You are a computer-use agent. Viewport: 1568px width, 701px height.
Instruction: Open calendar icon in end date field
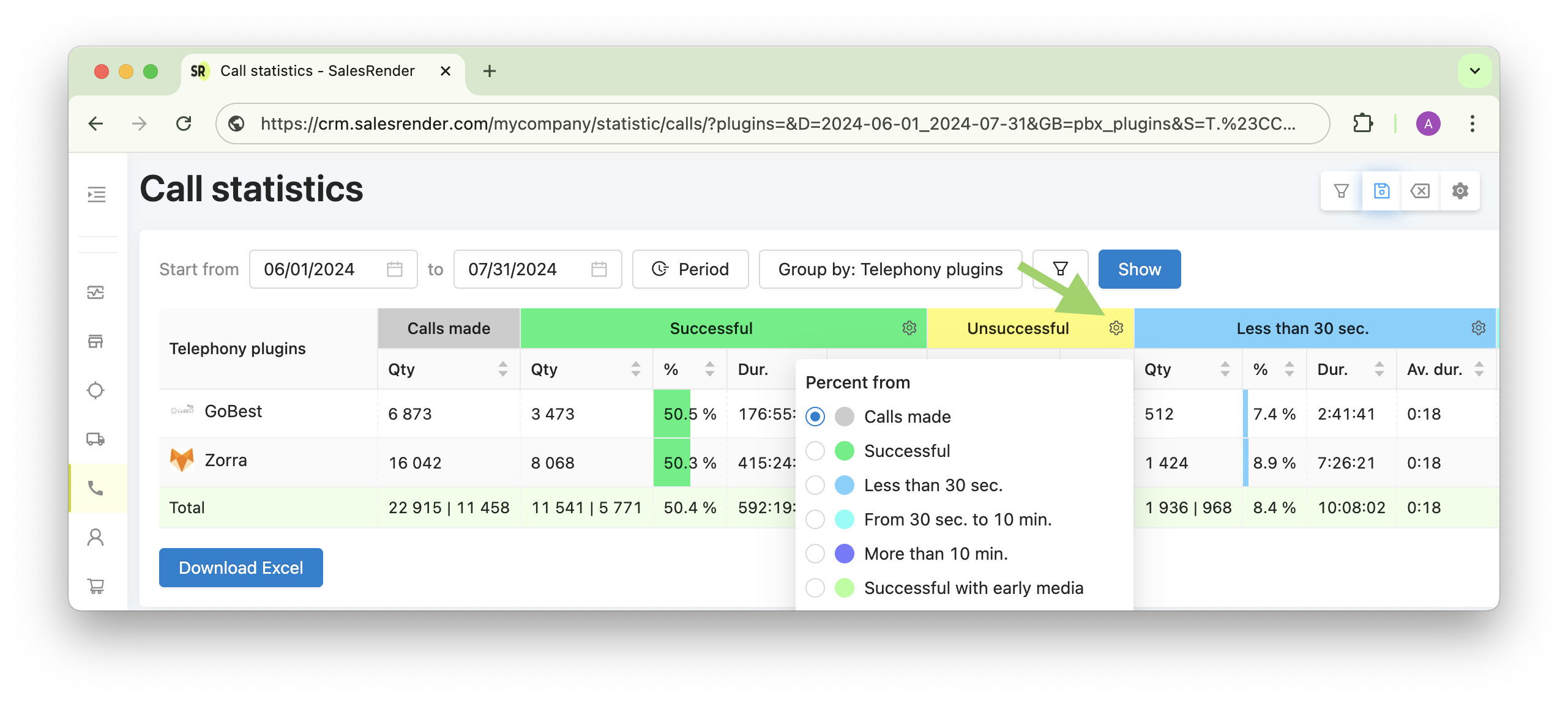(599, 269)
